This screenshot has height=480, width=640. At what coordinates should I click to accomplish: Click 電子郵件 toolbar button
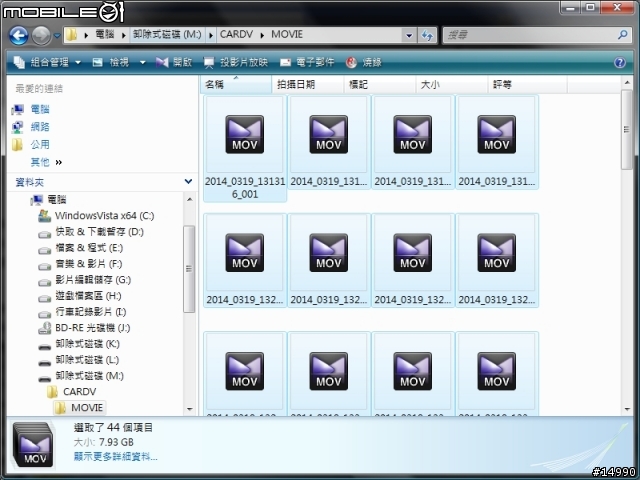307,62
